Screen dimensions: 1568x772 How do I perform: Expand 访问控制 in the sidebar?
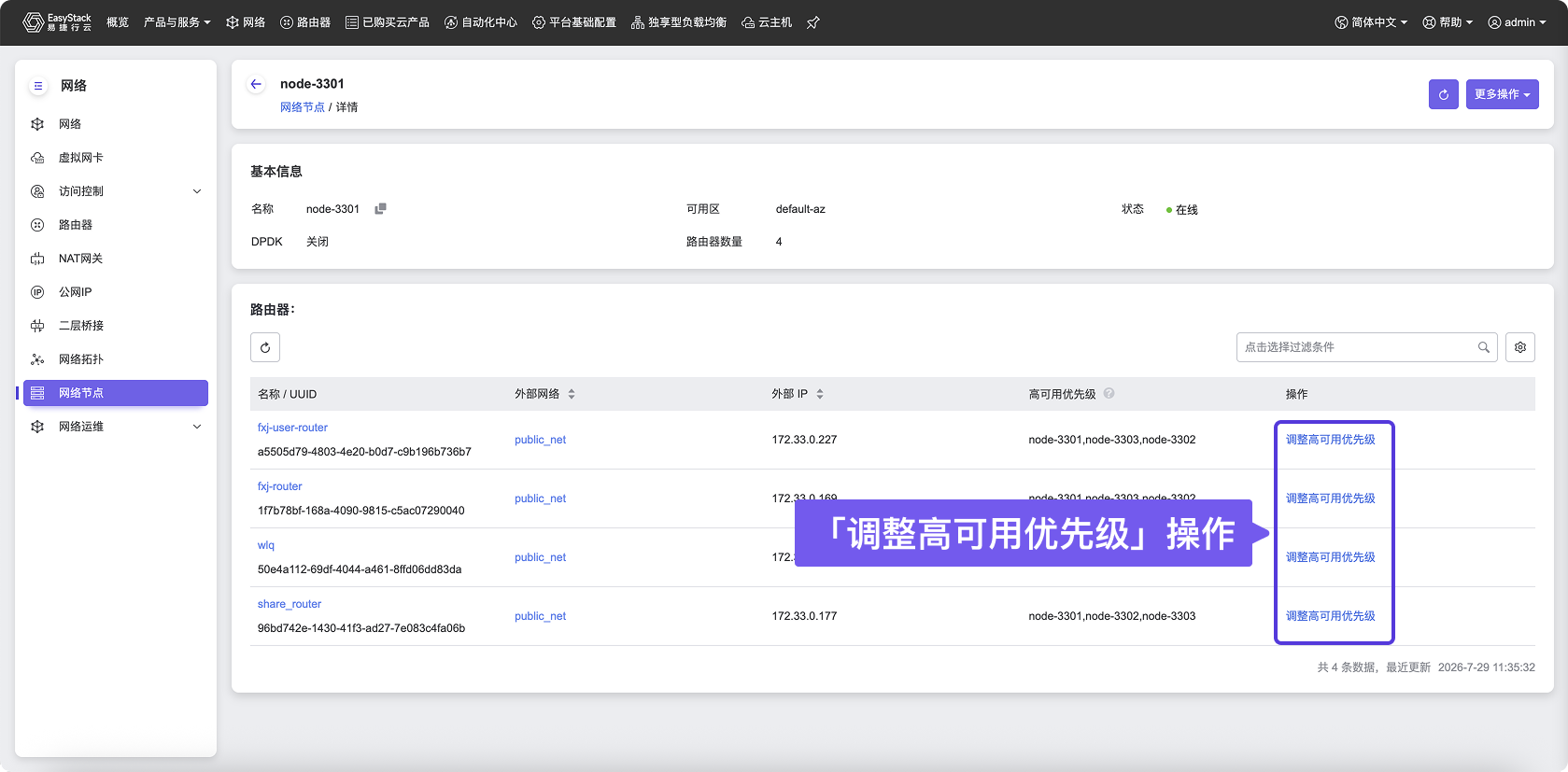pyautogui.click(x=116, y=191)
